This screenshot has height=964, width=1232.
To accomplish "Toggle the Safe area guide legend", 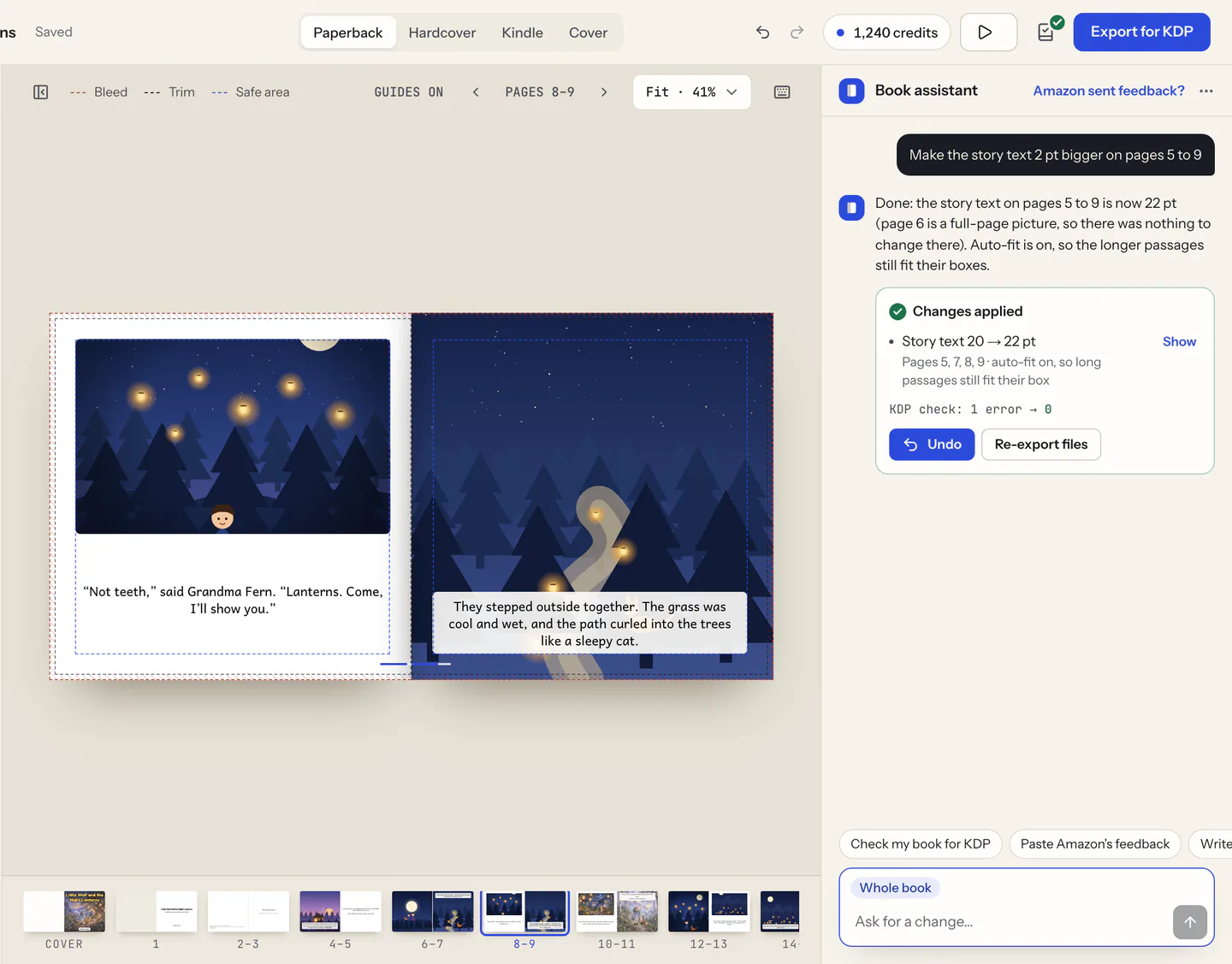I will click(251, 92).
